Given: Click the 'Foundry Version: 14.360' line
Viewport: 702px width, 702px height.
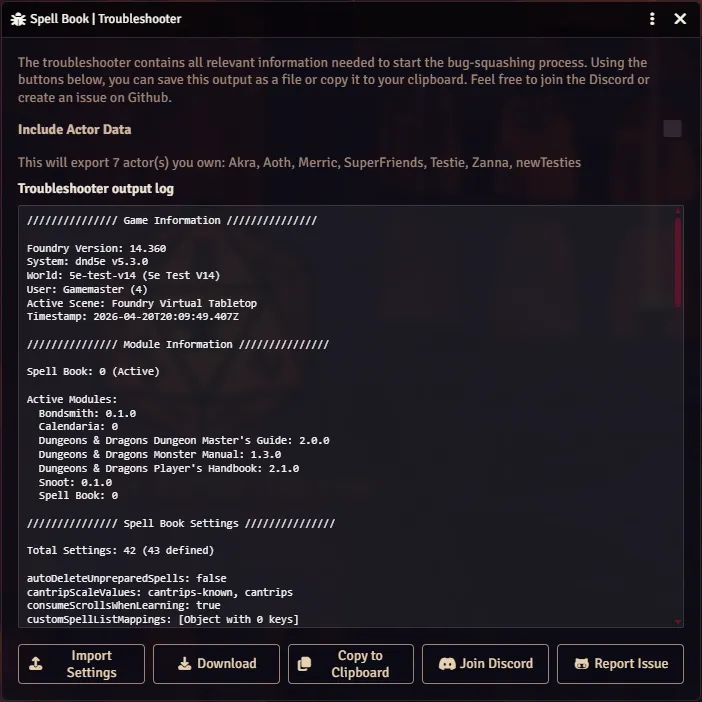Looking at the screenshot, I should (x=96, y=248).
